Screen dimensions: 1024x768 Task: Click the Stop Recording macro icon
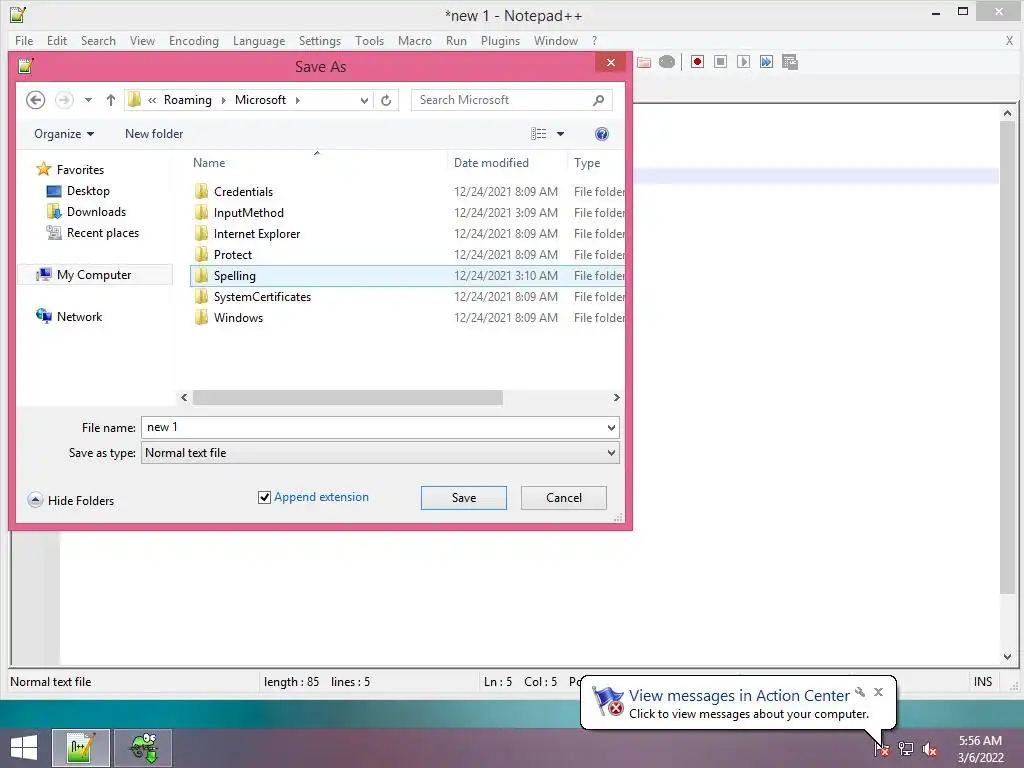(720, 62)
